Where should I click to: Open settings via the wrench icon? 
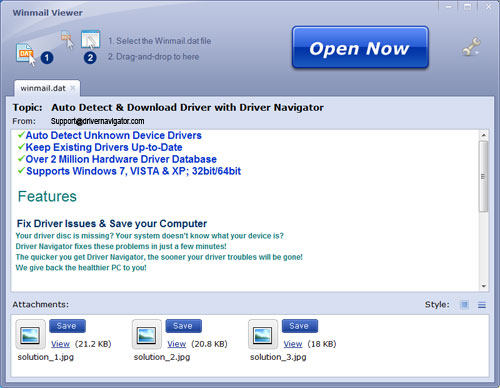coord(471,47)
